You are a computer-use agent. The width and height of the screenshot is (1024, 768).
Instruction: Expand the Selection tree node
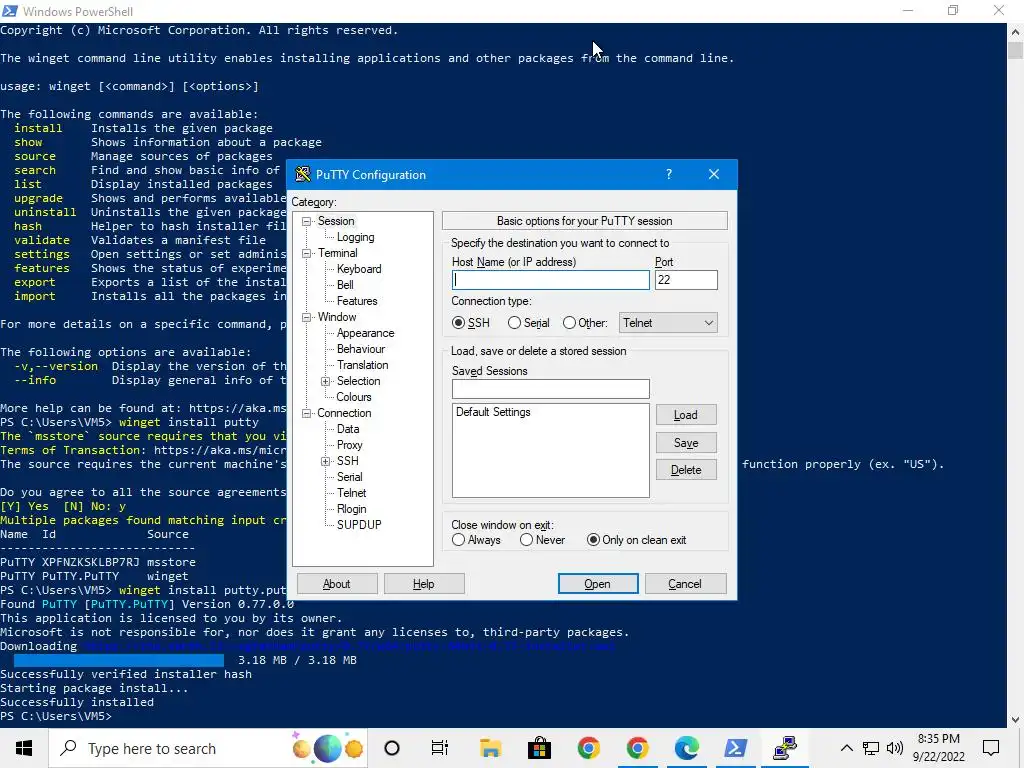325,381
